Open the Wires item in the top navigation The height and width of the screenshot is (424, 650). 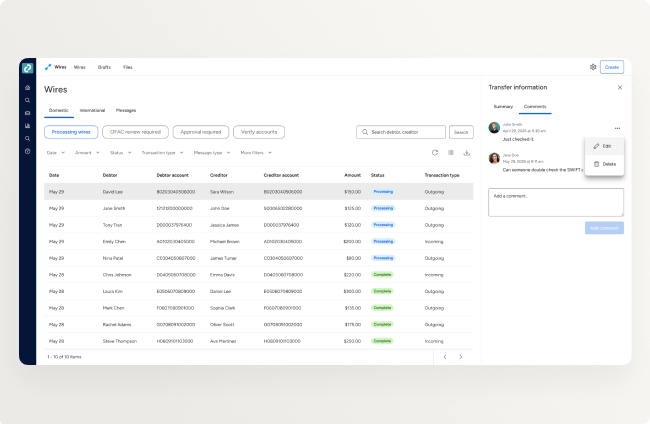80,67
